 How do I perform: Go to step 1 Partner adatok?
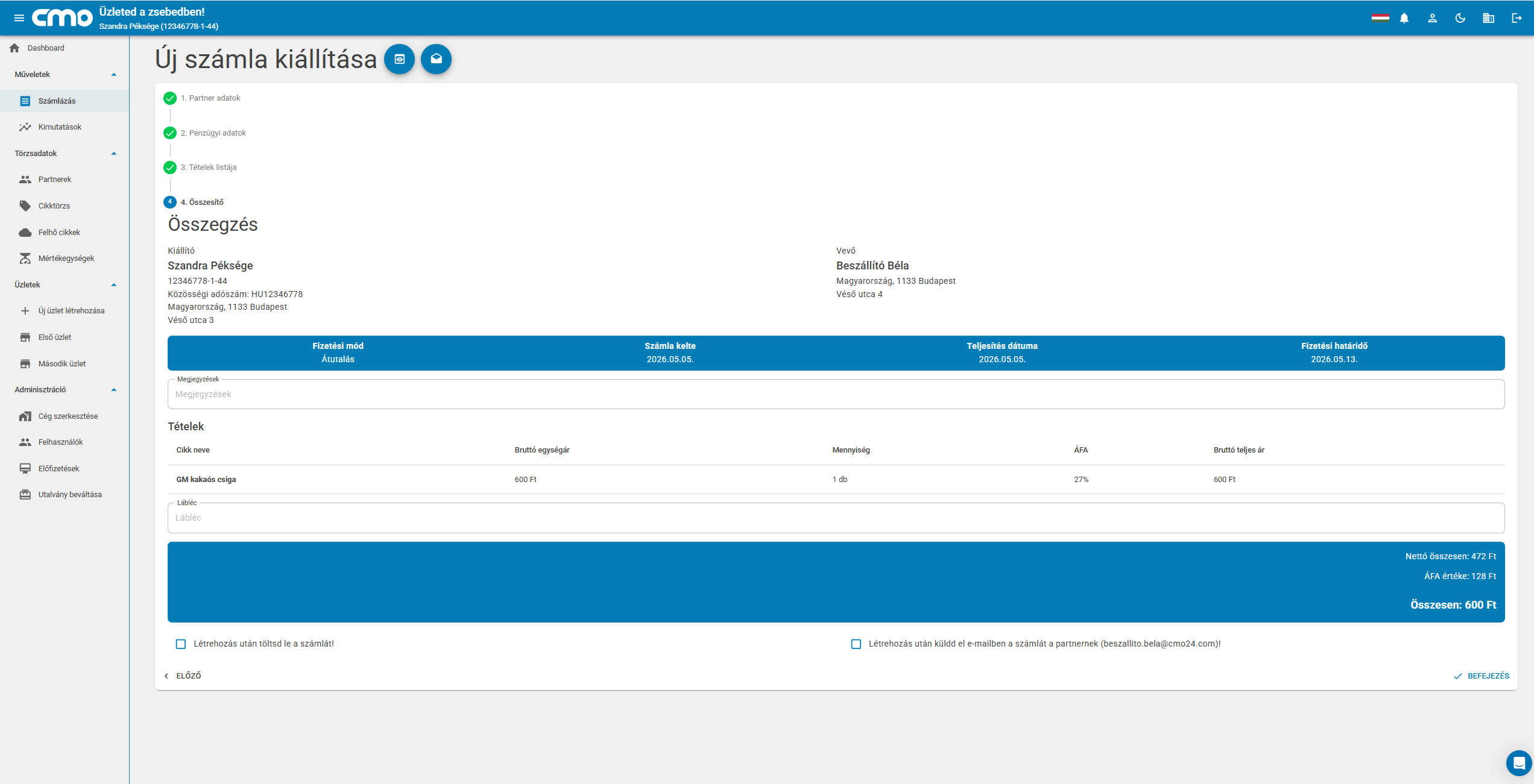click(x=202, y=98)
